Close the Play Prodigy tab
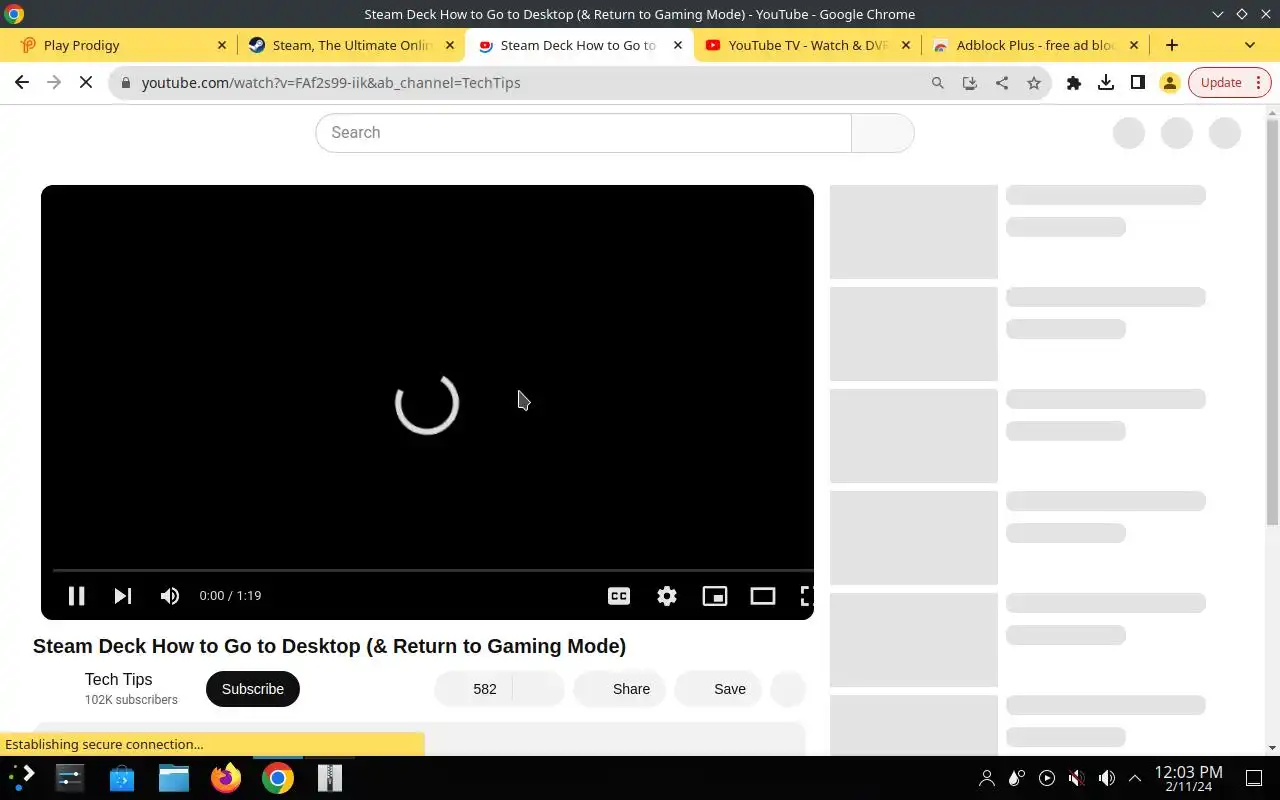This screenshot has width=1280, height=800. click(222, 45)
